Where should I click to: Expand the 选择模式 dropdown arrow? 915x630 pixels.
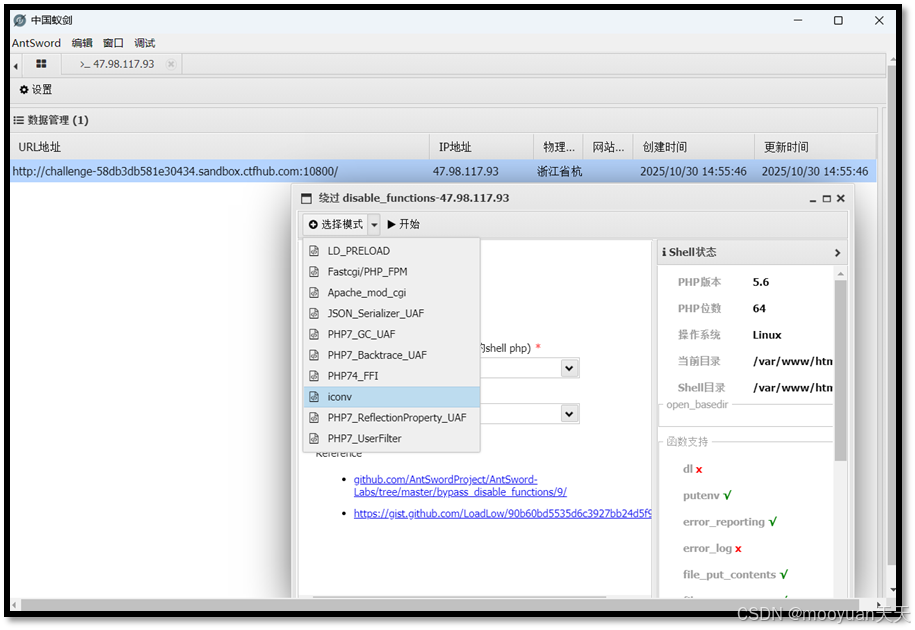374,225
